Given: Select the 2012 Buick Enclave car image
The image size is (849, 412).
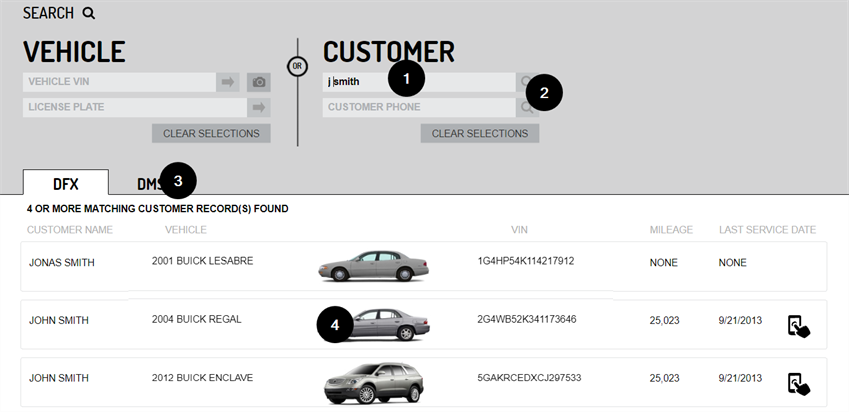Looking at the screenshot, I should [x=373, y=382].
